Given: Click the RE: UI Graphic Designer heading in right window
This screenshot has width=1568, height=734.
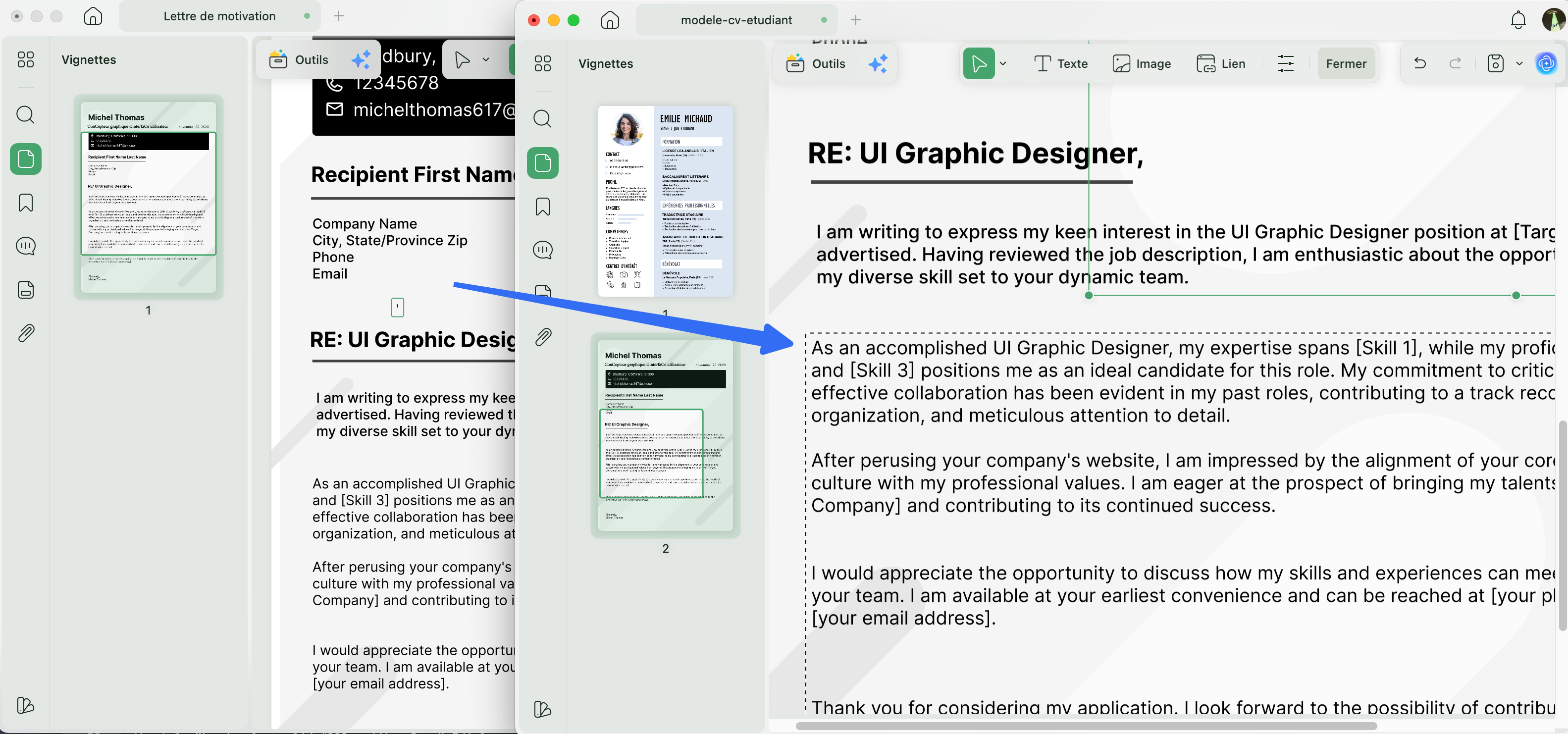Looking at the screenshot, I should [x=975, y=154].
